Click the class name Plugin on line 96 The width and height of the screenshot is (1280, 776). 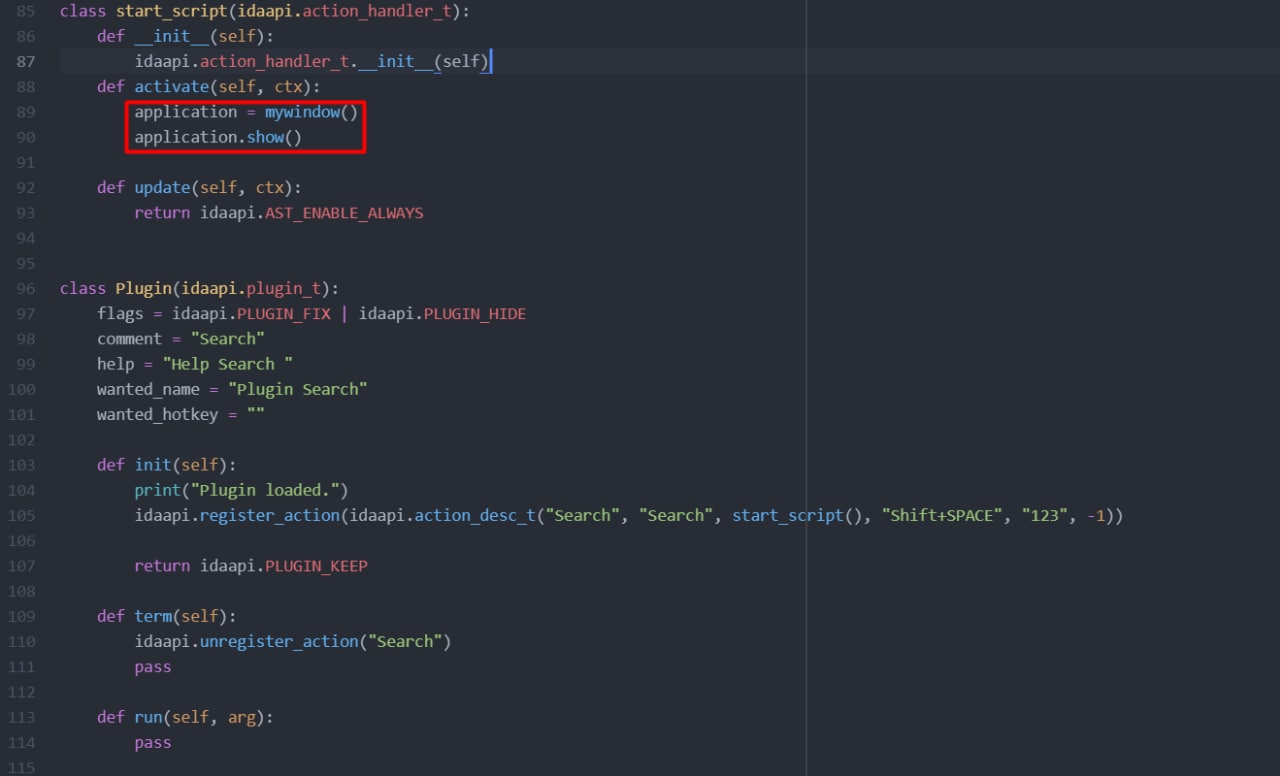(x=144, y=288)
